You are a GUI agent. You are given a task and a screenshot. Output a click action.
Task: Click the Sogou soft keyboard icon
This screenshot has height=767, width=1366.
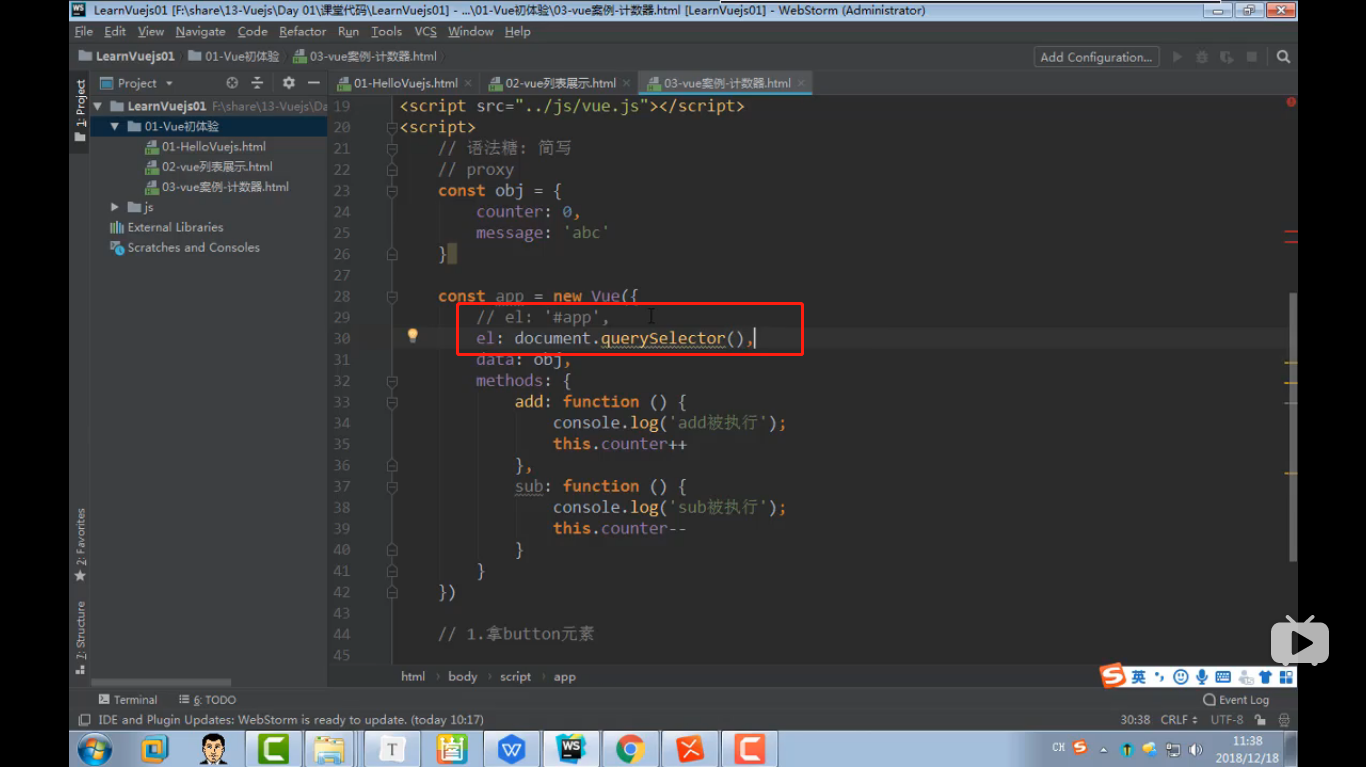(x=1221, y=677)
